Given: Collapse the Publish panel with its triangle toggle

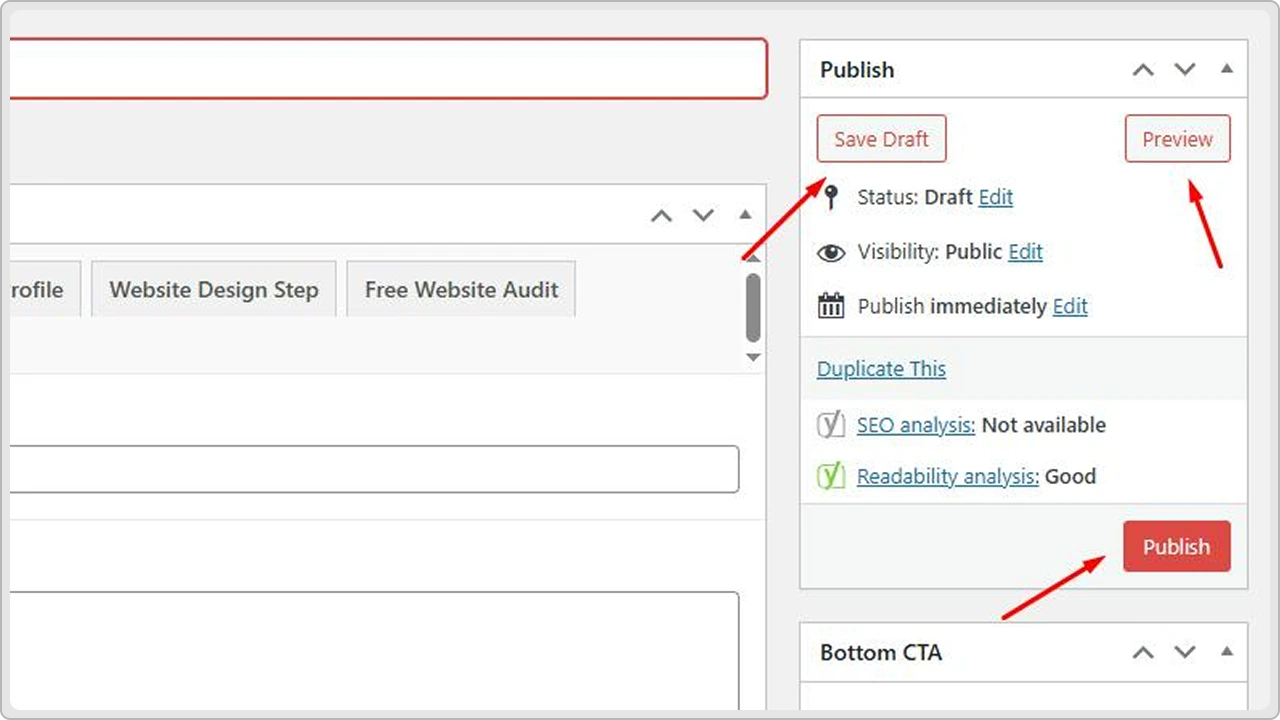Looking at the screenshot, I should [x=1227, y=69].
